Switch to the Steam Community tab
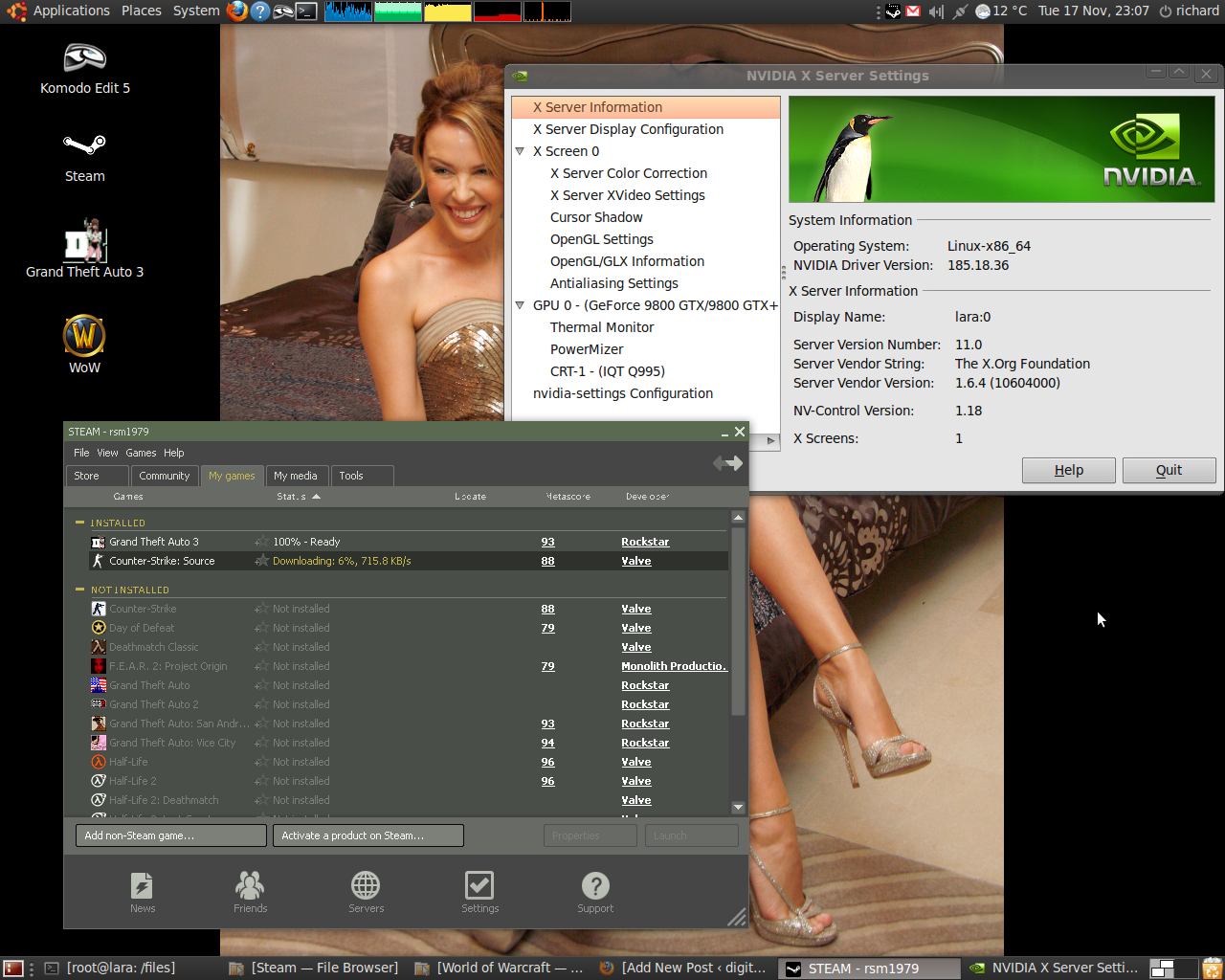The image size is (1225, 980). click(x=165, y=476)
